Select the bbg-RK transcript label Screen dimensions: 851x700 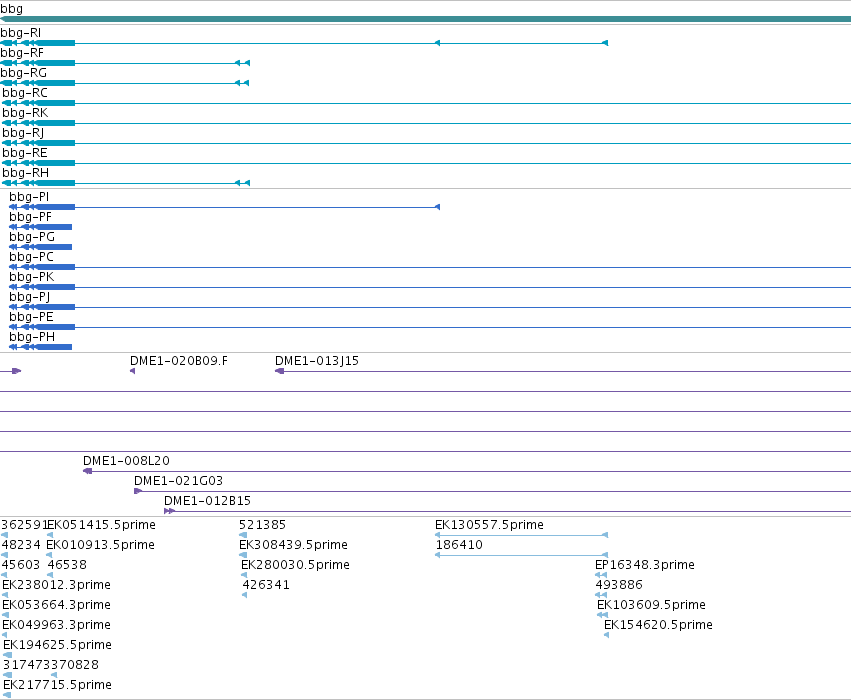pos(25,113)
